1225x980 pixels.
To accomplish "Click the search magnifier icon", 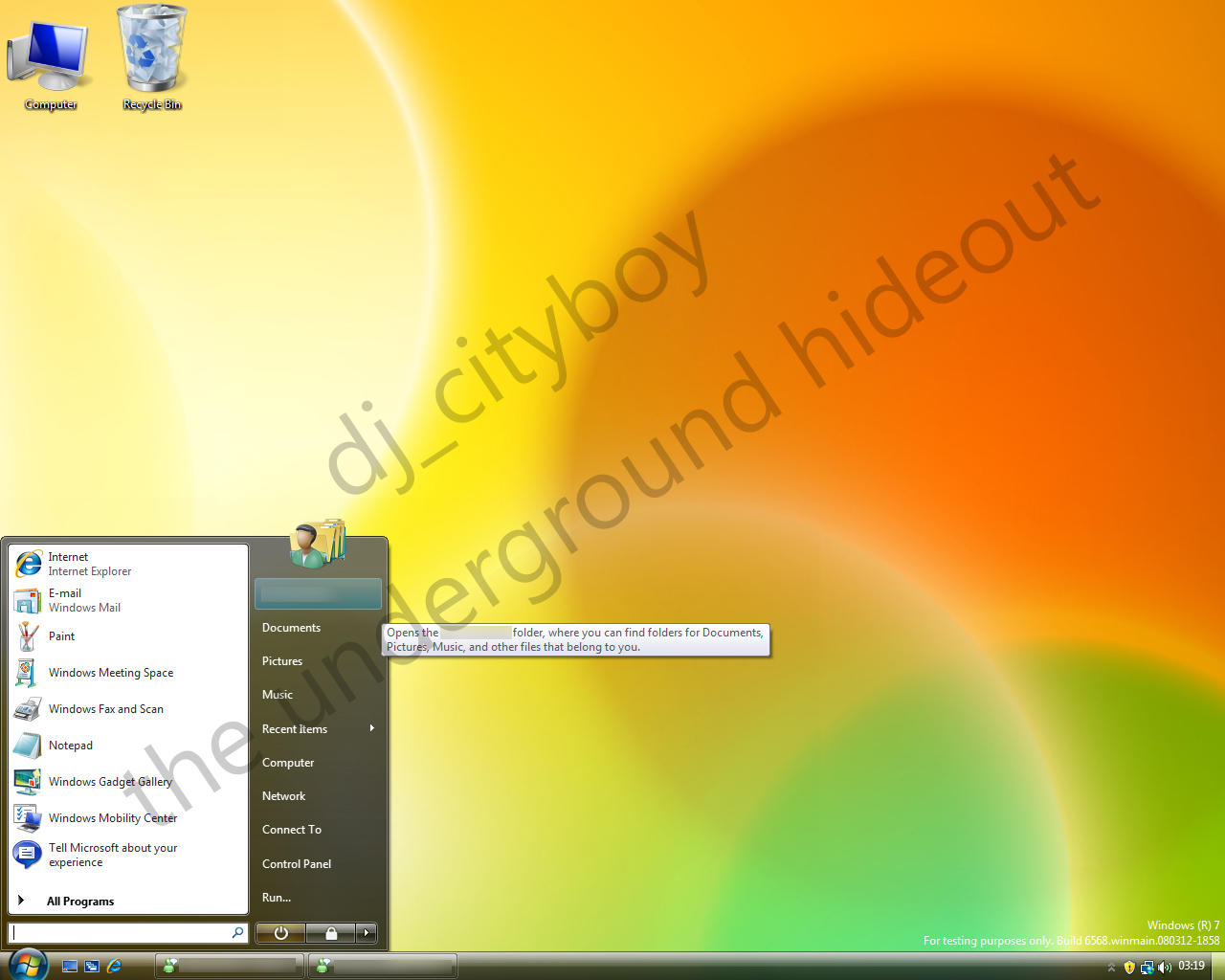I will click(237, 932).
